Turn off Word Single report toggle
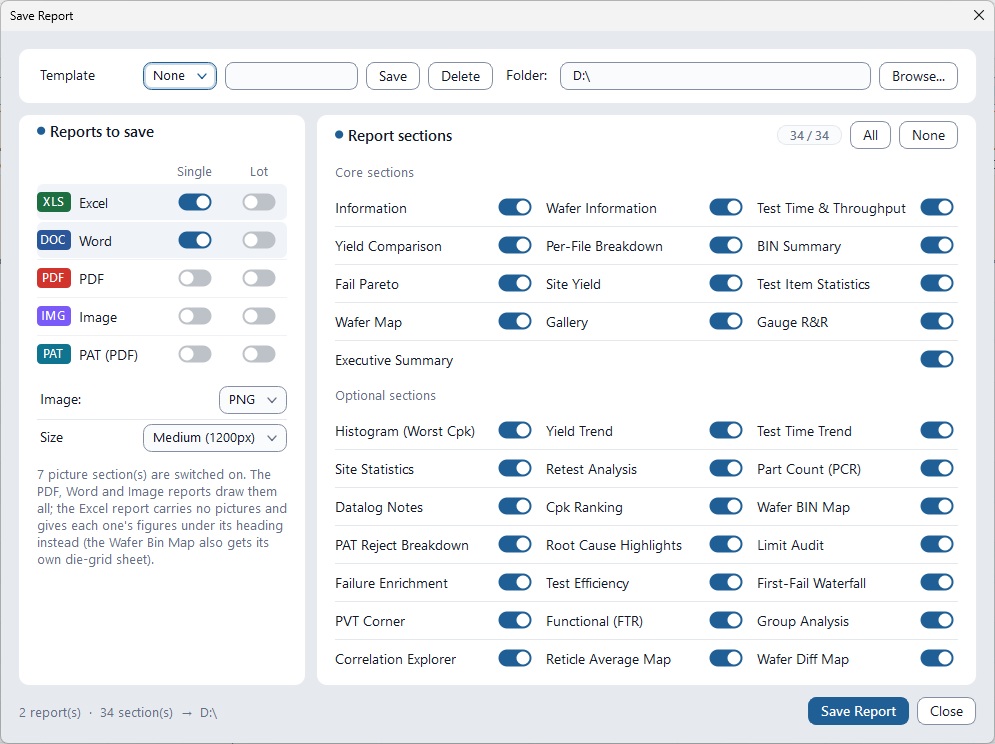Screen dimensions: 995x744 195,241
